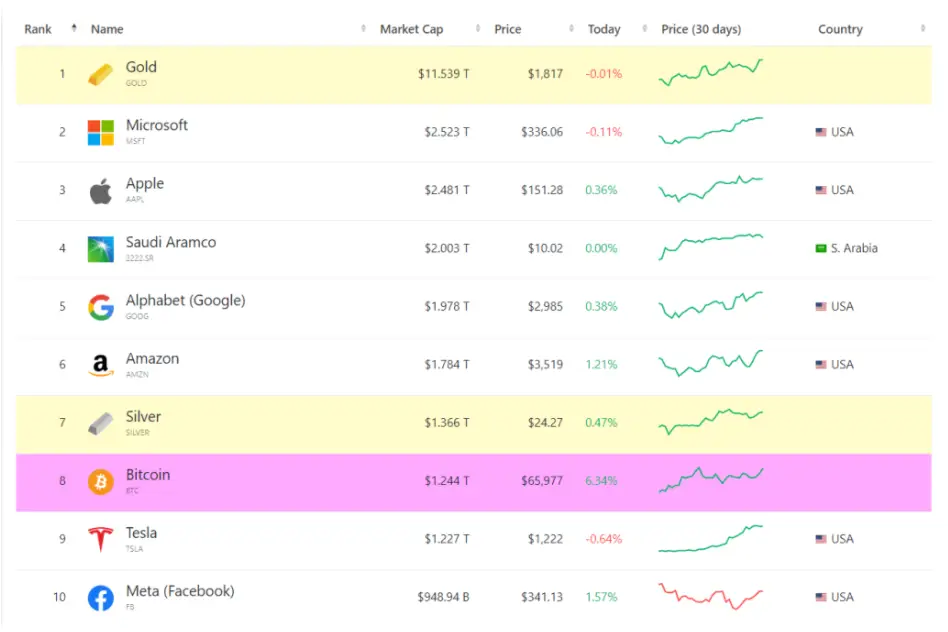Screen dimensions: 948x632
Task: Sort table by Rank column arrow
Action: (74, 28)
